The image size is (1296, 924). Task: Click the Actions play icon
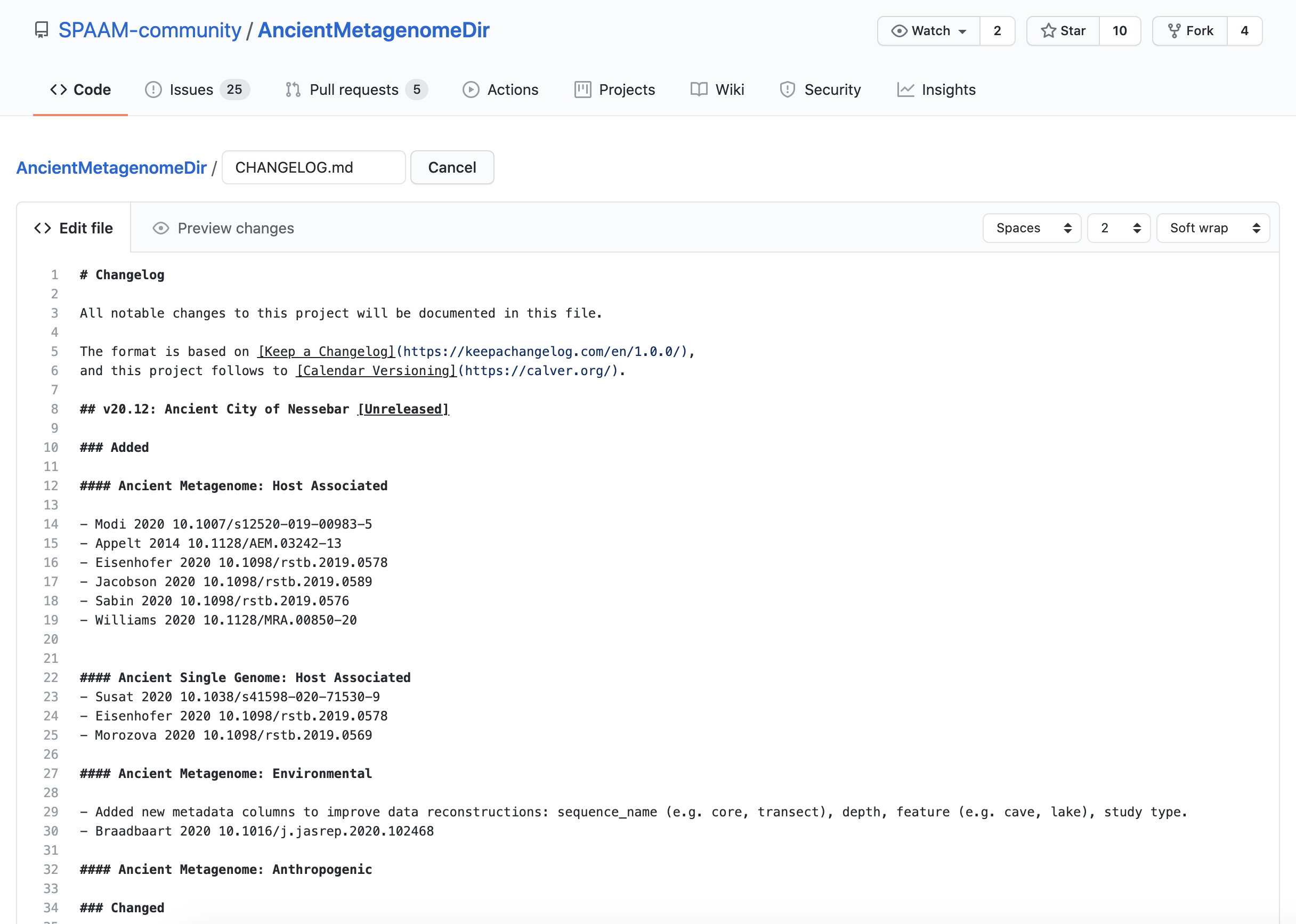(x=471, y=90)
